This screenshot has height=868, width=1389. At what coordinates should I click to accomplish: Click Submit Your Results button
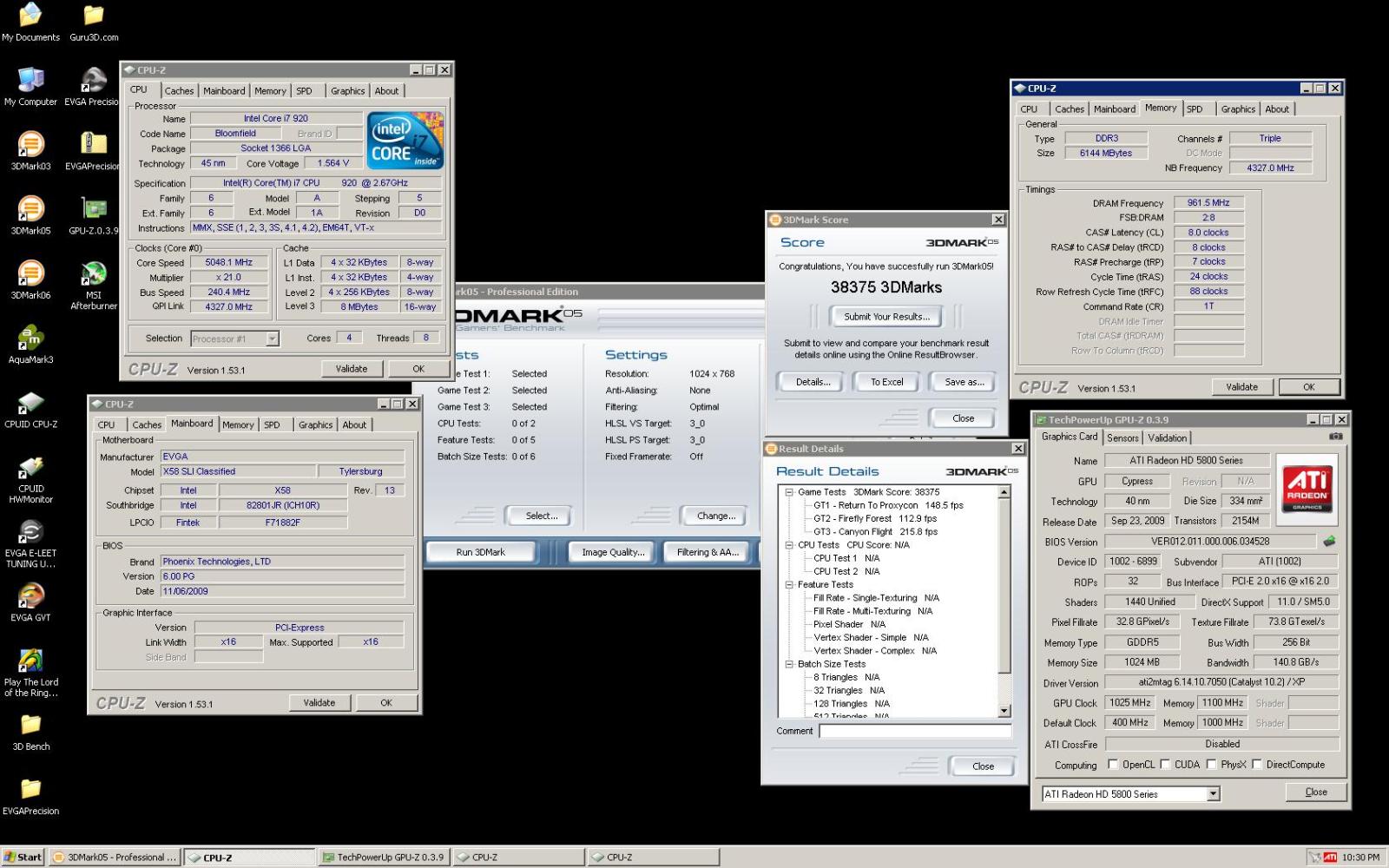(886, 317)
